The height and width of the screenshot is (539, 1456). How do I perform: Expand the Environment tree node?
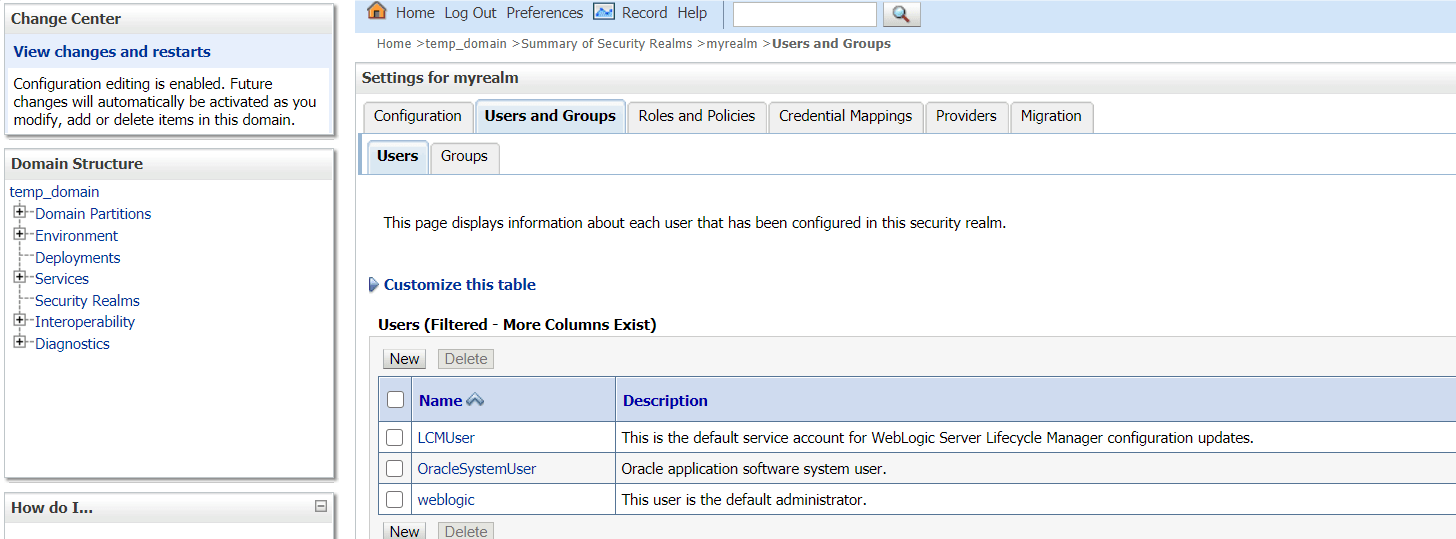pyautogui.click(x=19, y=235)
